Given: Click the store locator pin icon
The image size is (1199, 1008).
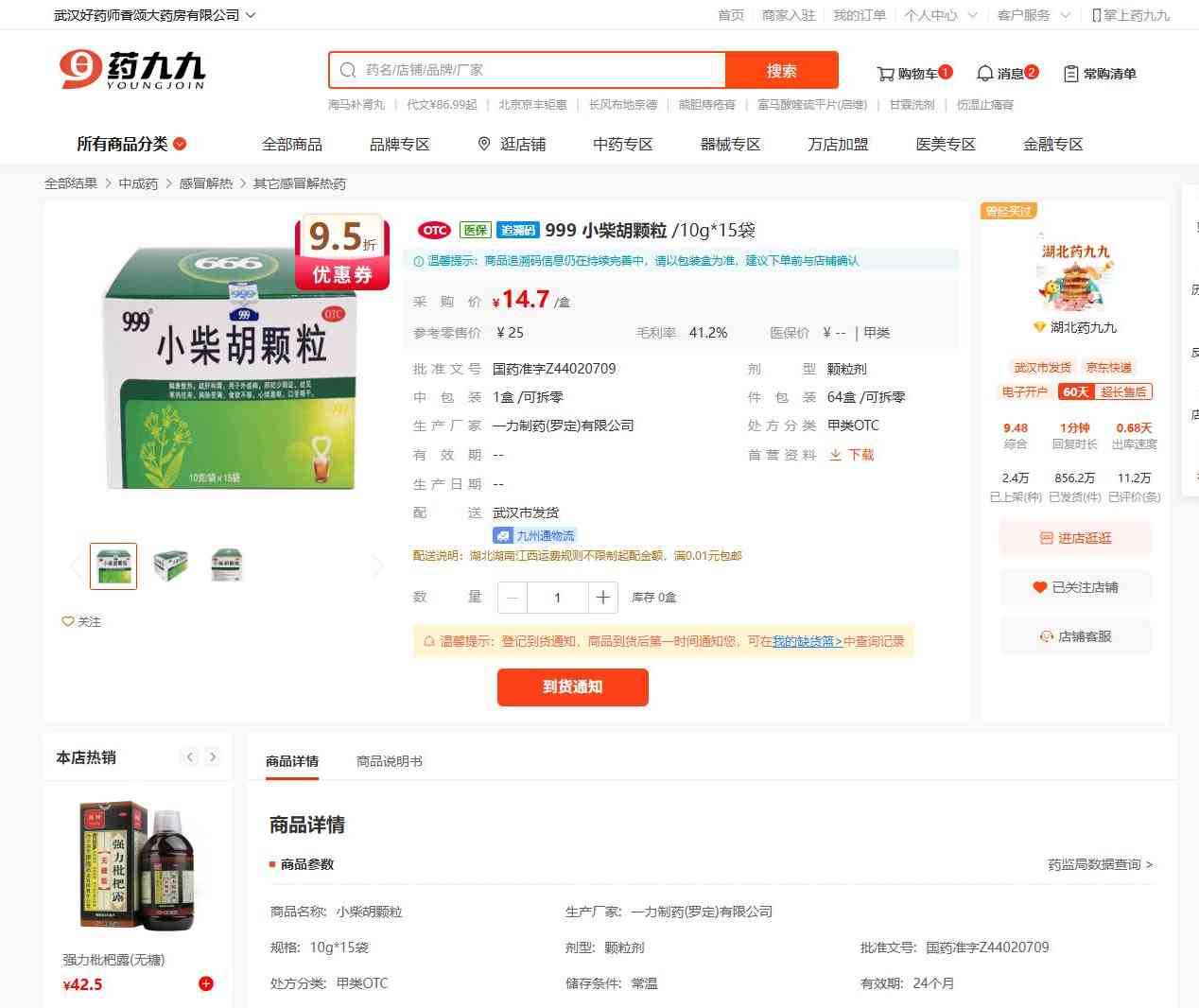Looking at the screenshot, I should point(484,144).
